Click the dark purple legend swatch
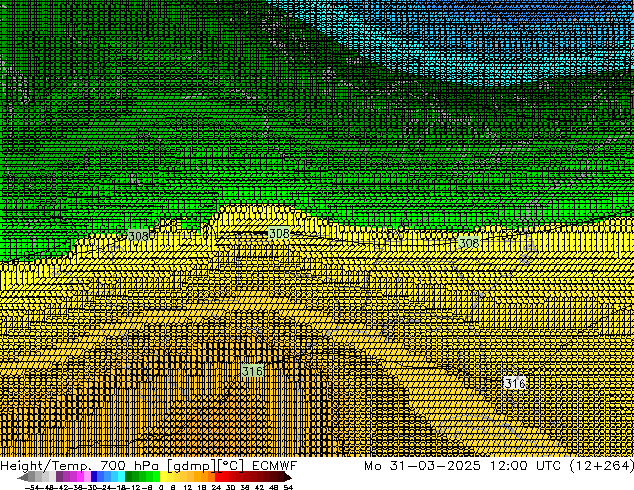Image resolution: width=634 pixels, height=490 pixels. [x=59, y=476]
